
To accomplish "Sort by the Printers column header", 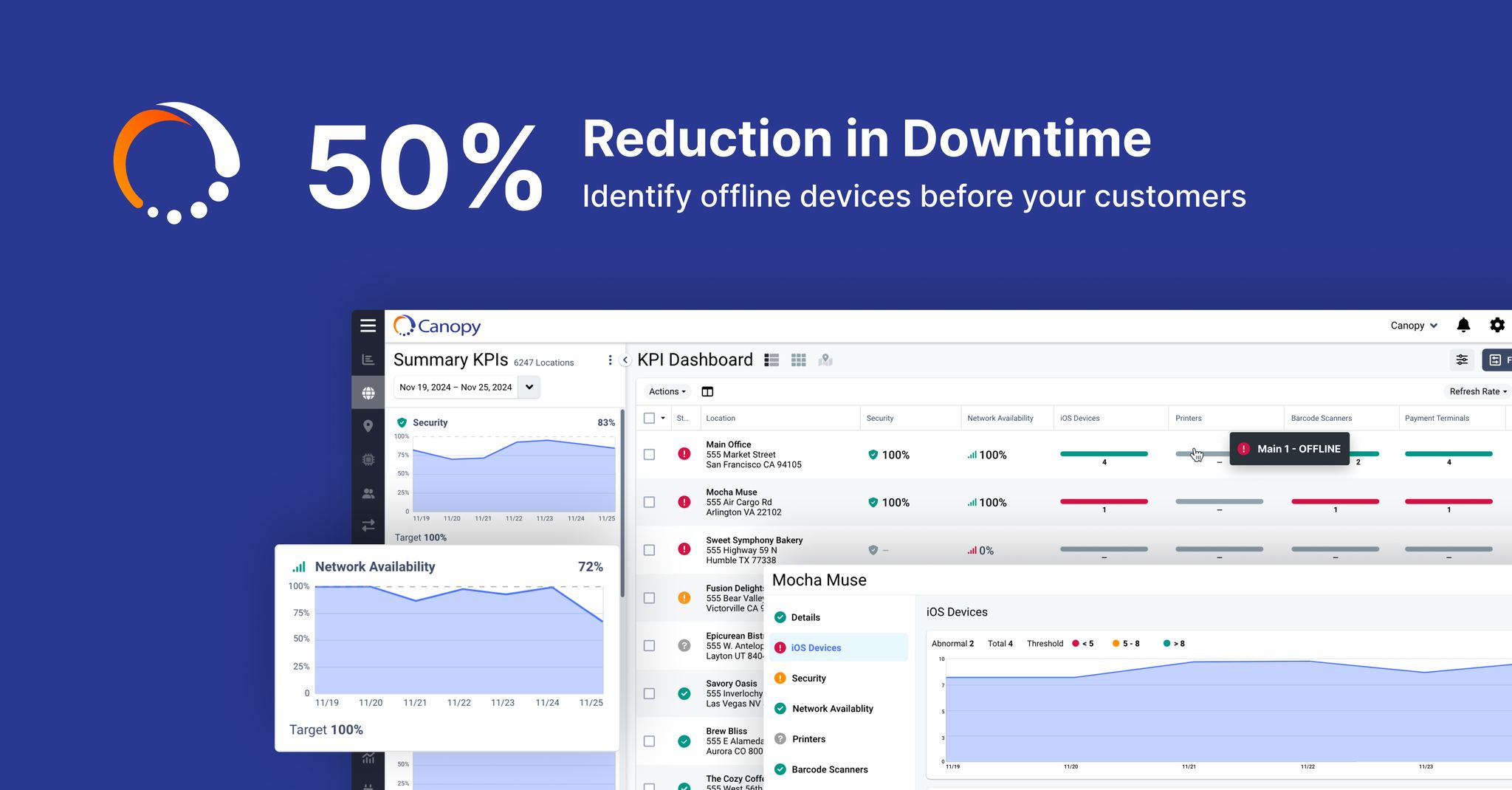I will coord(1189,418).
